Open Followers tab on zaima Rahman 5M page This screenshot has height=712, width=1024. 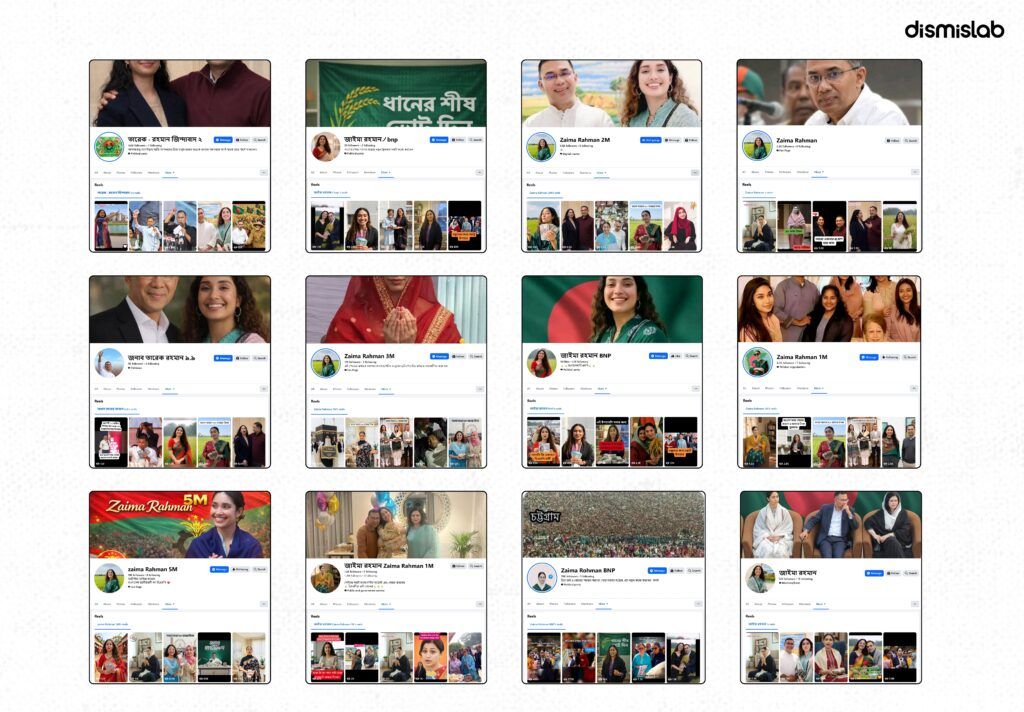click(136, 604)
